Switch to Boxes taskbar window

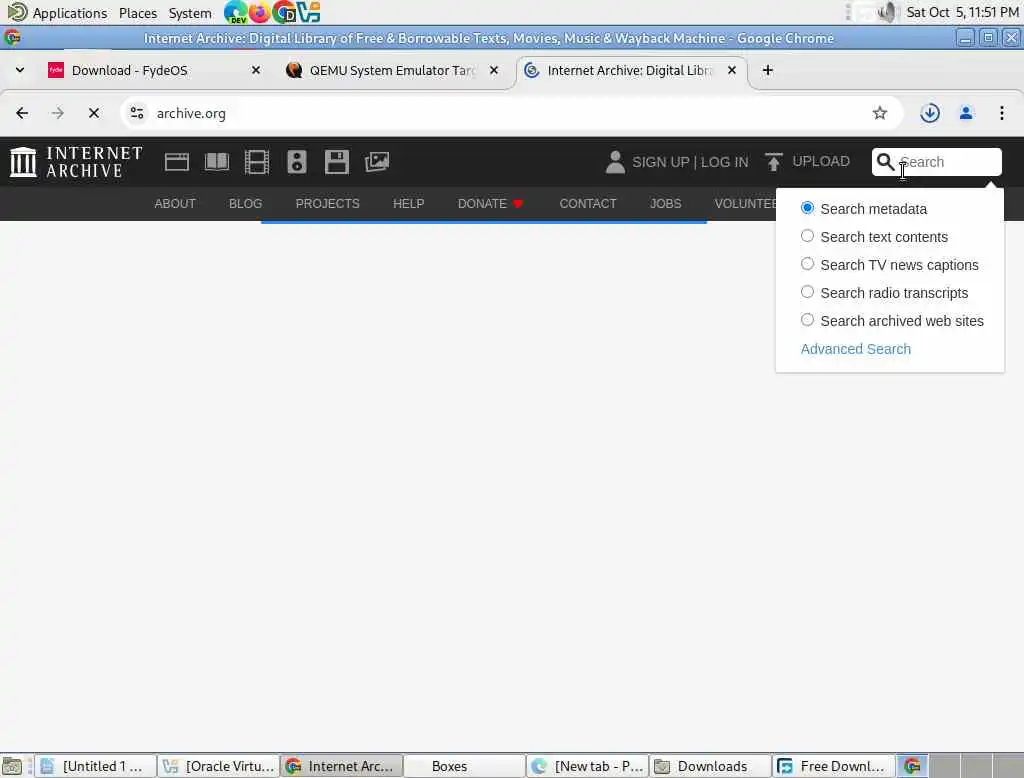[x=464, y=766]
